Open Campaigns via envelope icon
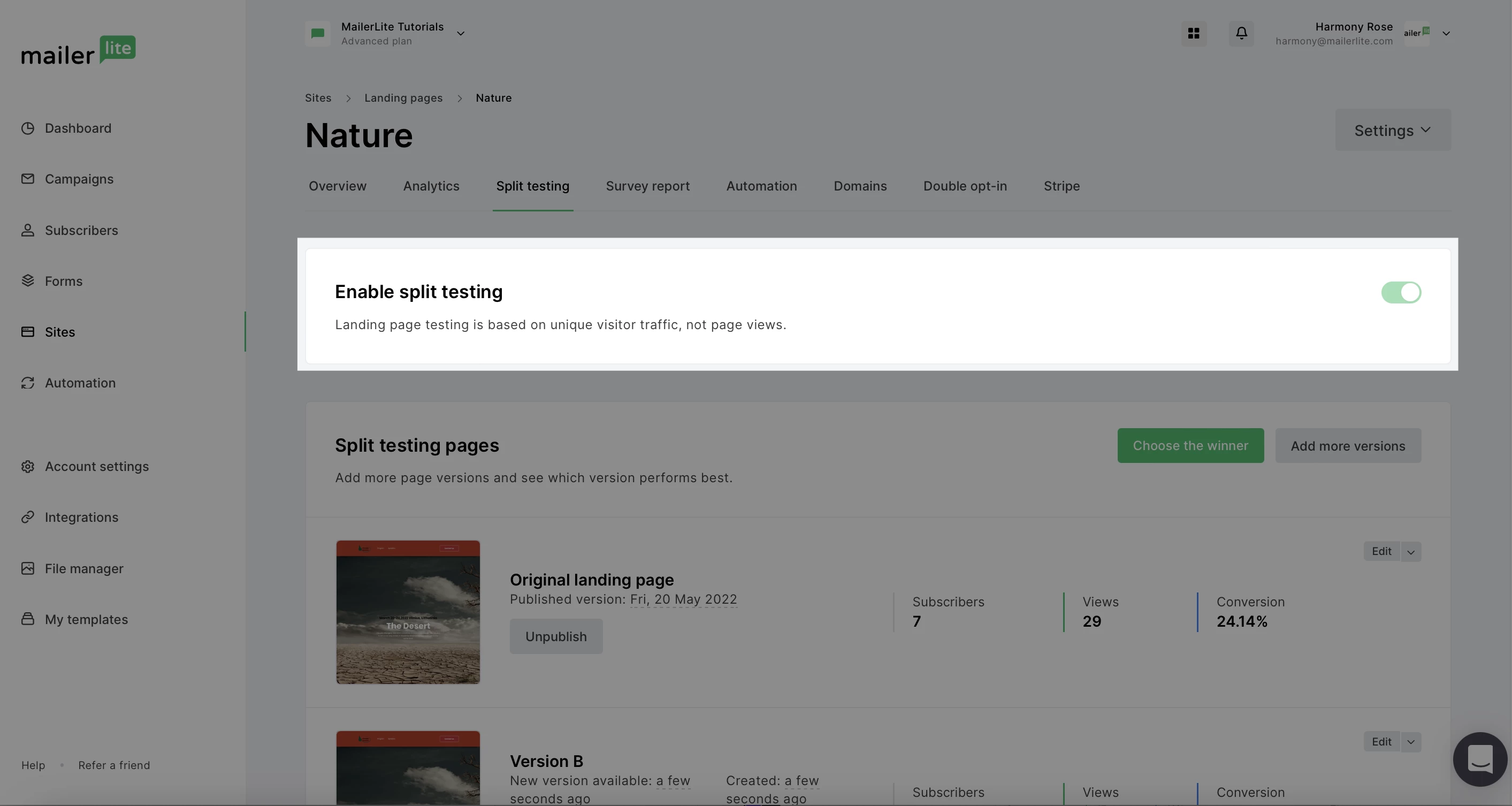1512x806 pixels. tap(28, 178)
